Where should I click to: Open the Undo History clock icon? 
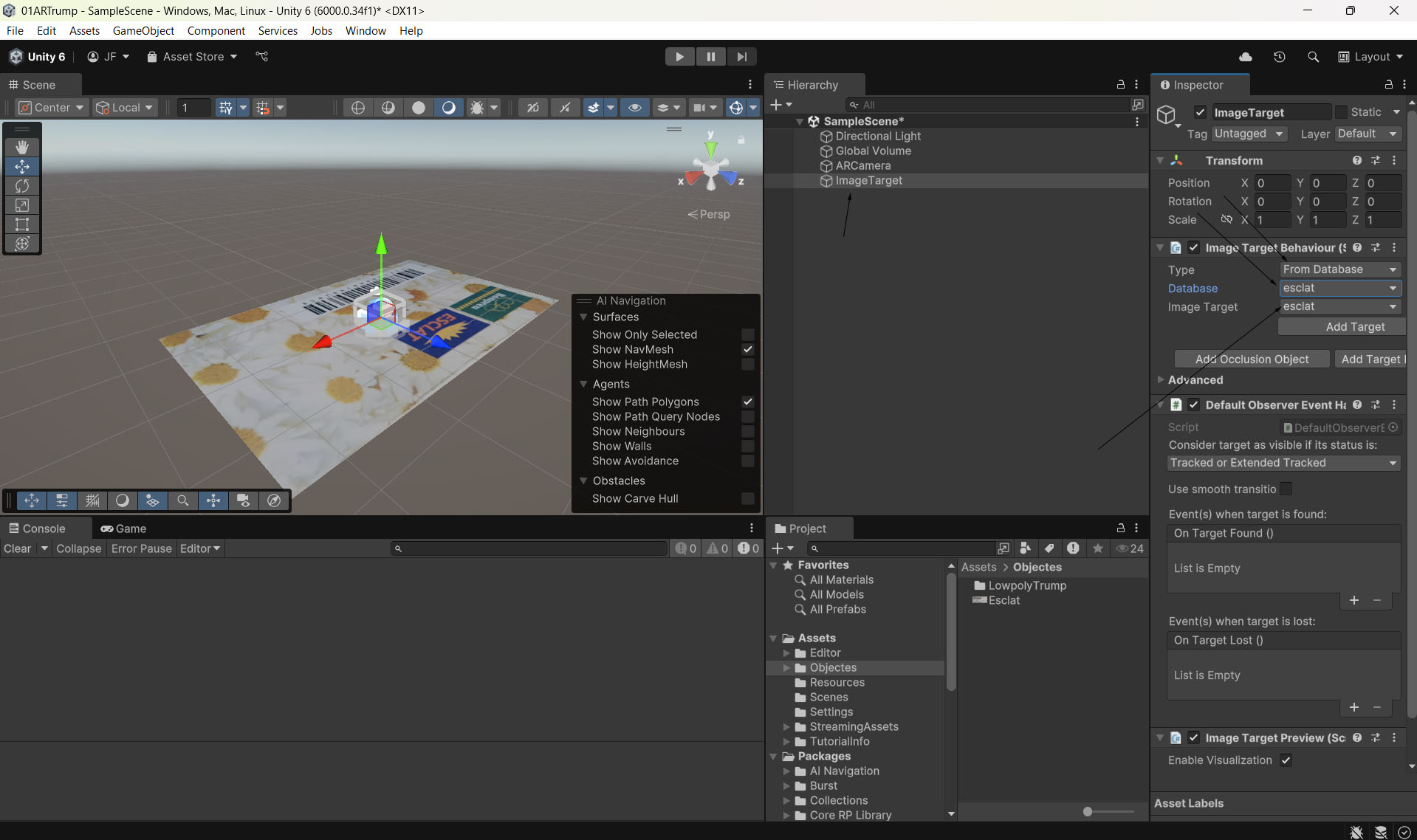(x=1280, y=57)
